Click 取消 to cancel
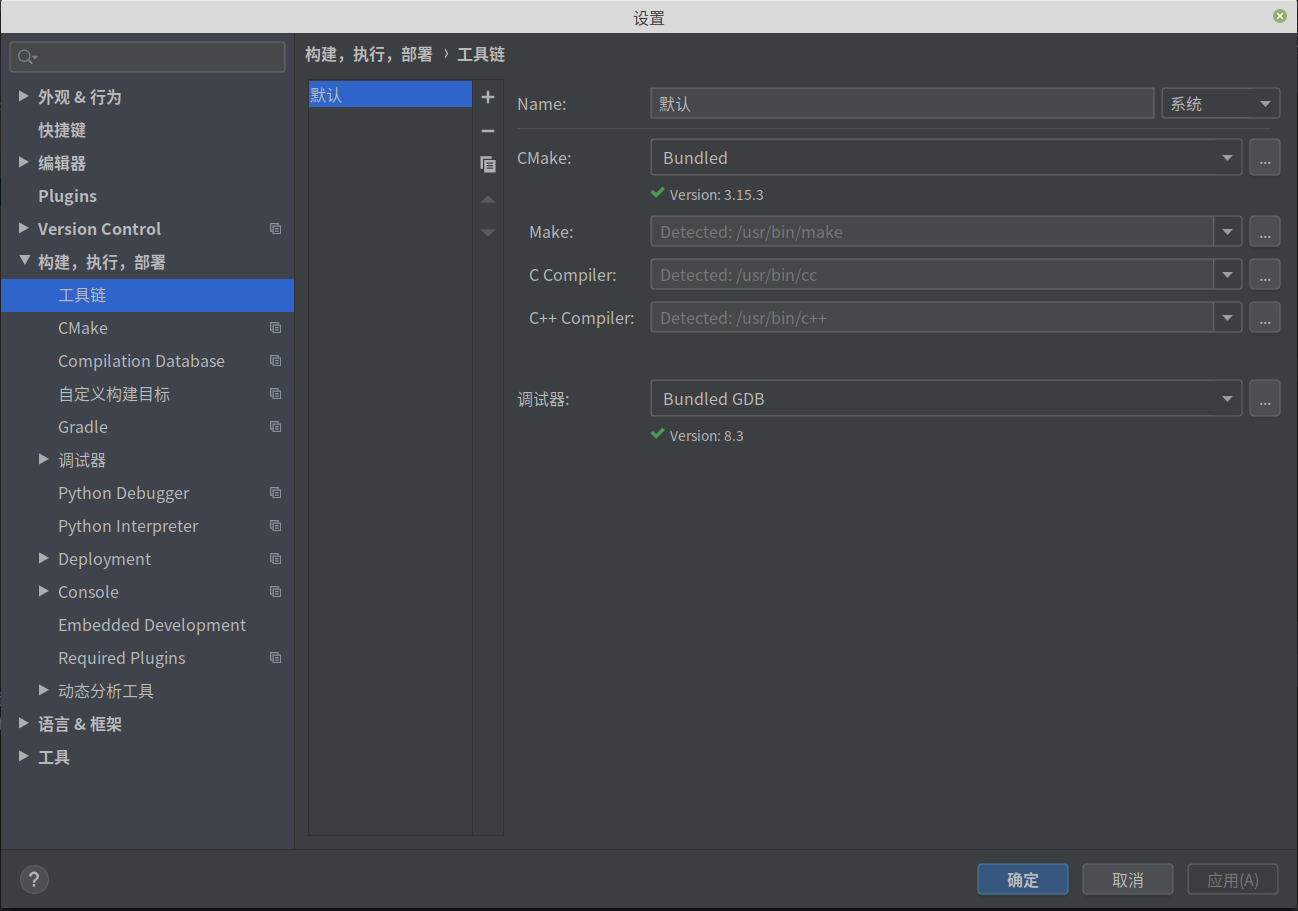The width and height of the screenshot is (1298, 911). [1127, 880]
